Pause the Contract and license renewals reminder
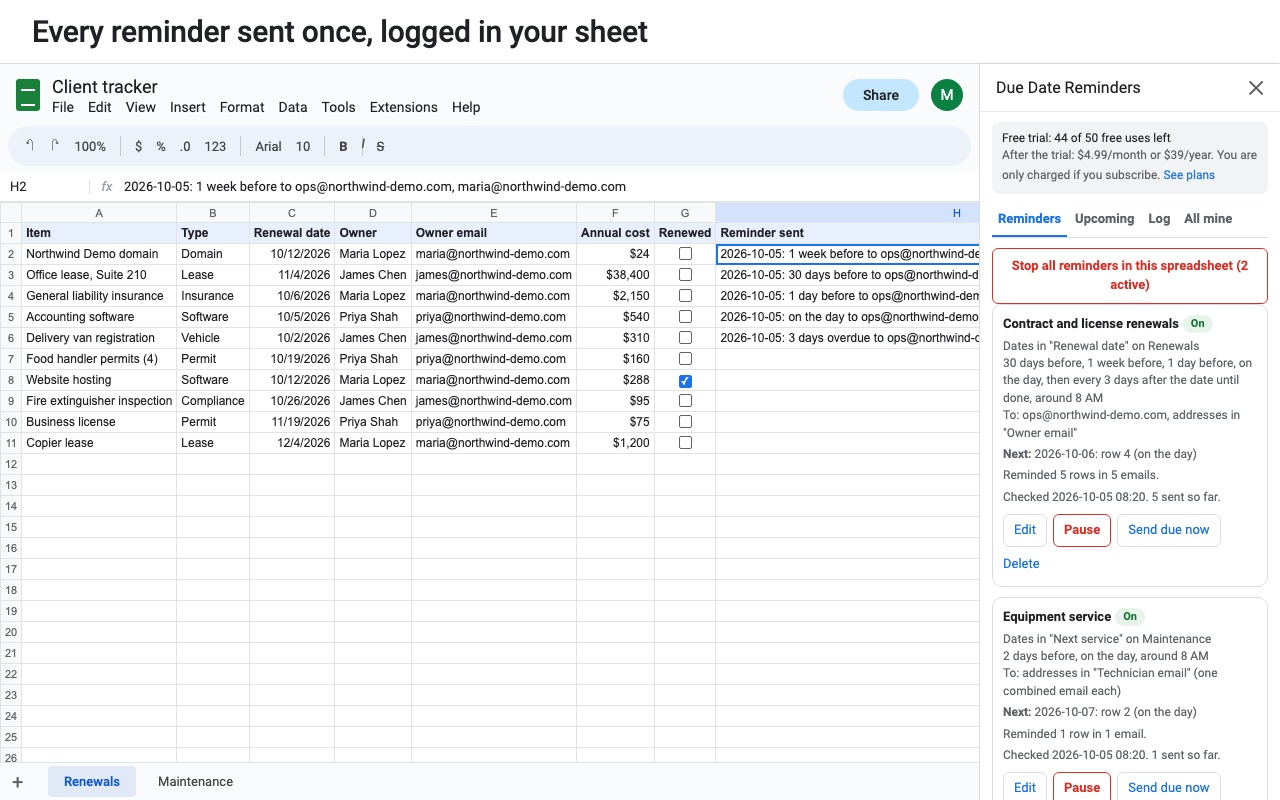 [1082, 530]
